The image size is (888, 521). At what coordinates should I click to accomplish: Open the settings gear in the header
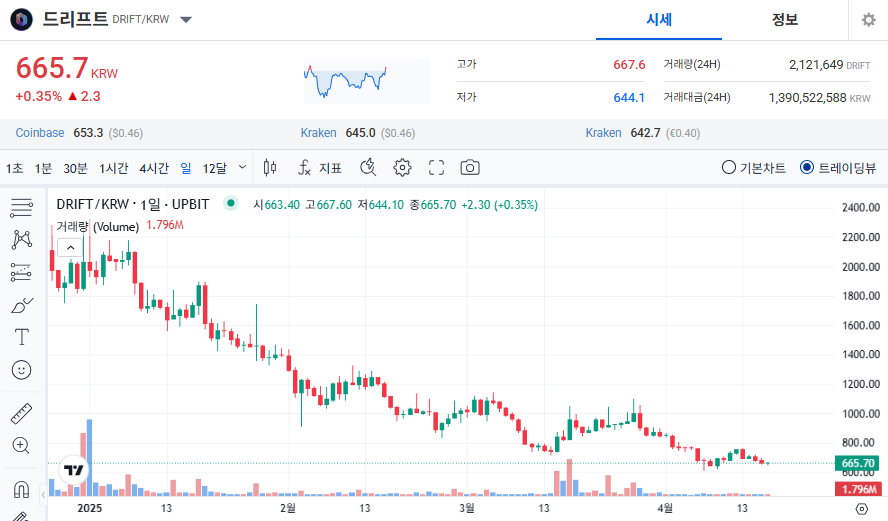point(868,20)
